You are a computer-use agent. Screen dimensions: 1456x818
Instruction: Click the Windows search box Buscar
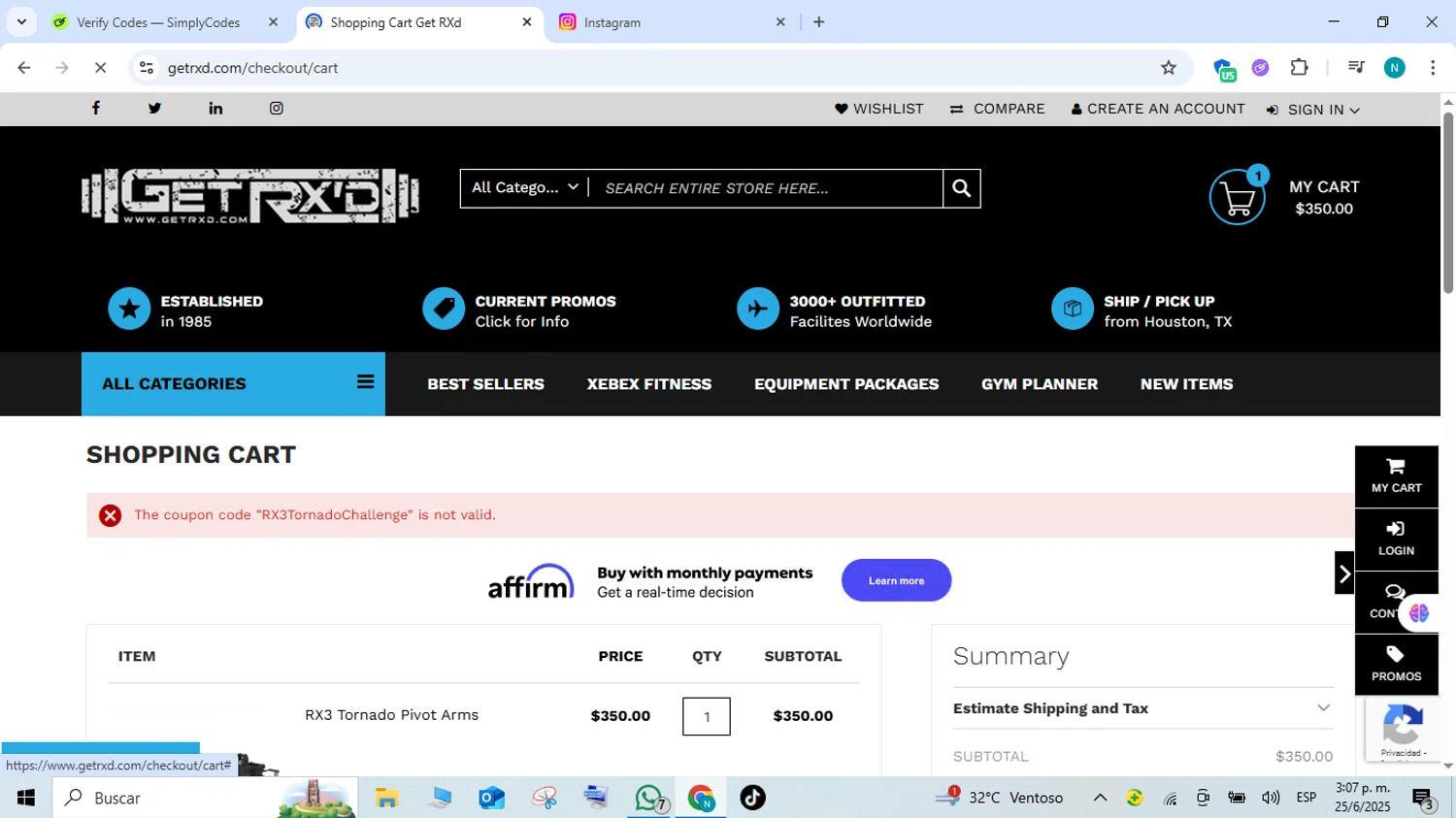coord(204,798)
